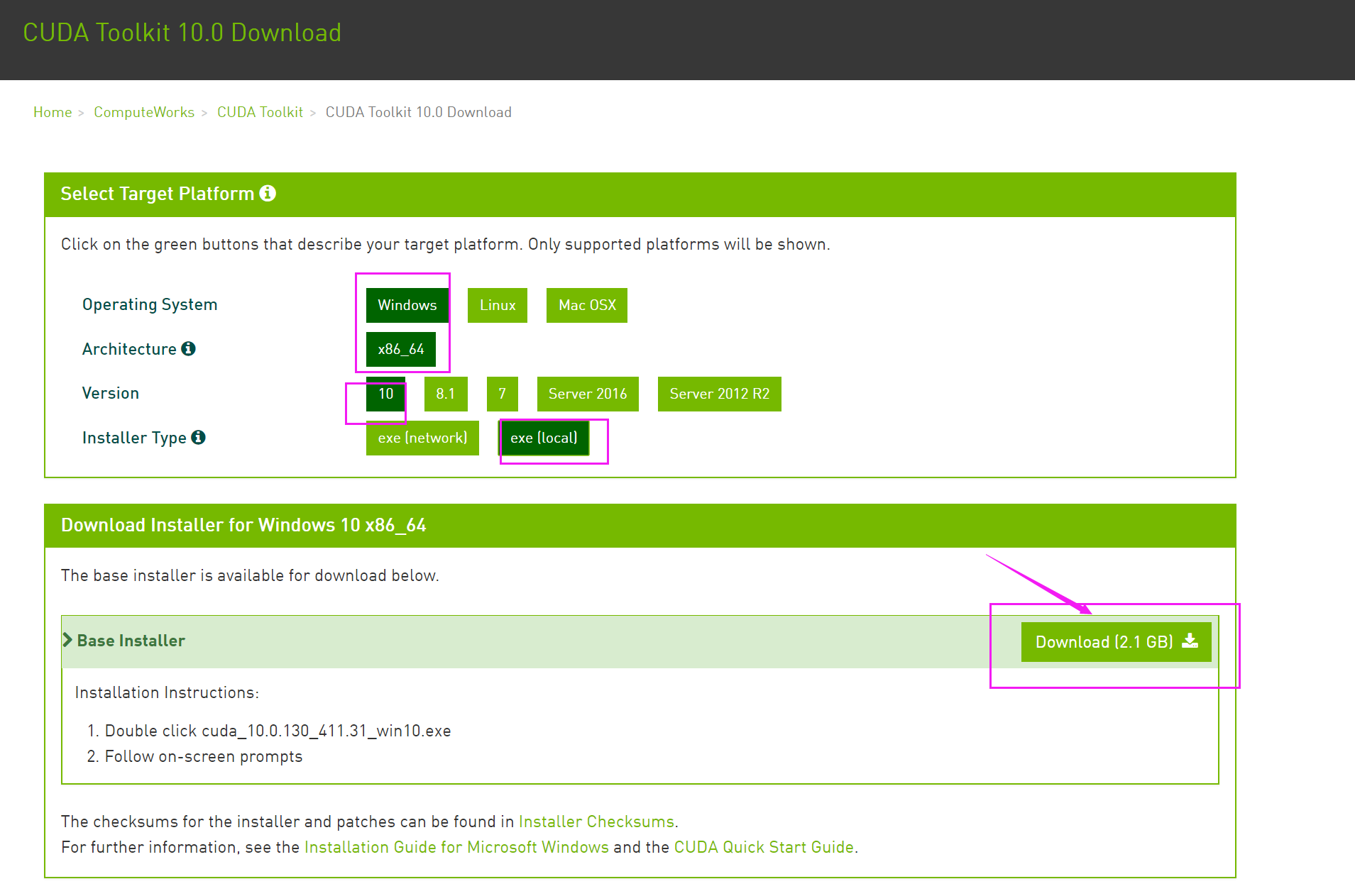Click the 'Installation Instructions:' text

(167, 692)
